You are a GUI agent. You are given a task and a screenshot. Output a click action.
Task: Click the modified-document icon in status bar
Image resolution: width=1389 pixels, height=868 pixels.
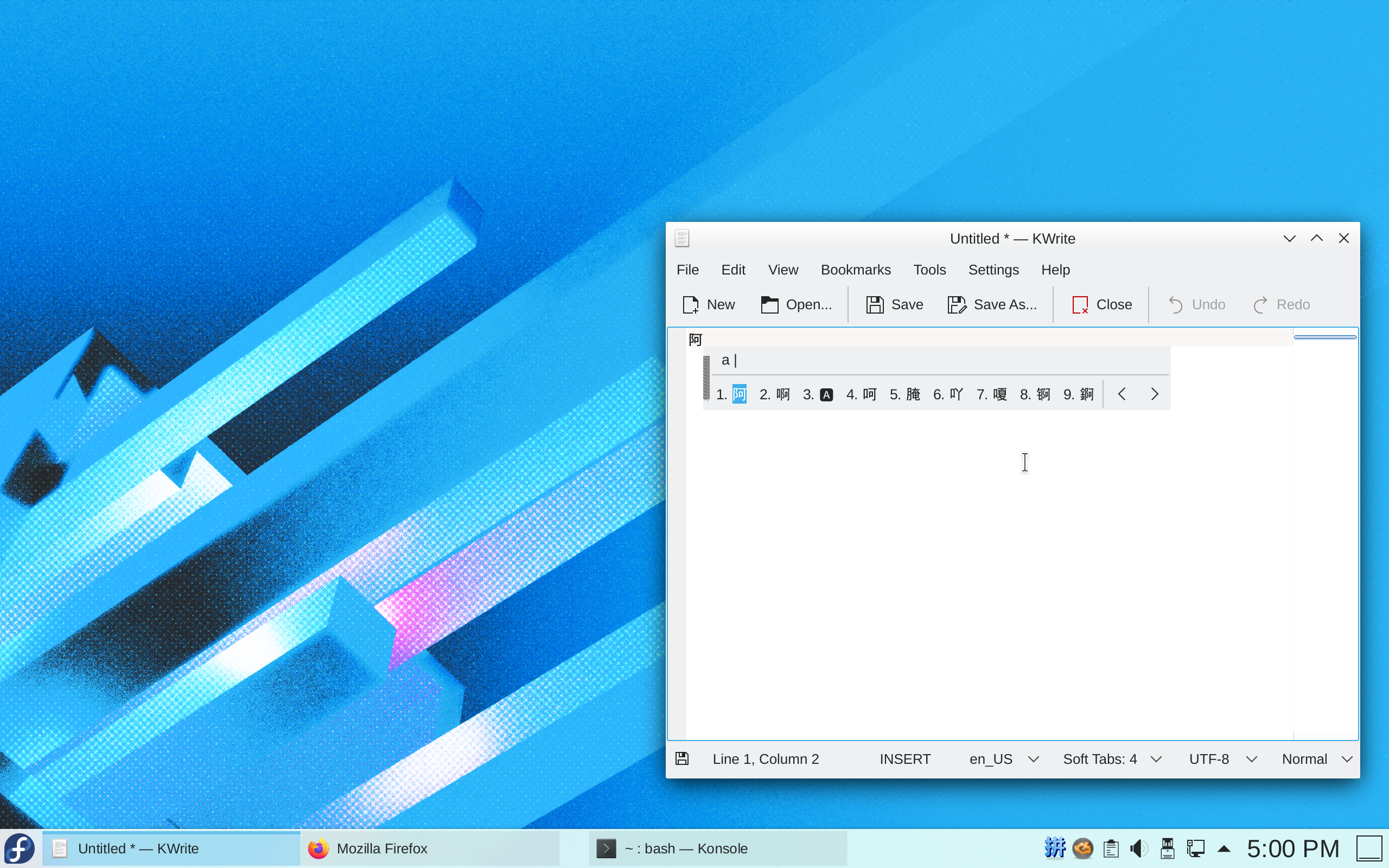click(x=682, y=759)
